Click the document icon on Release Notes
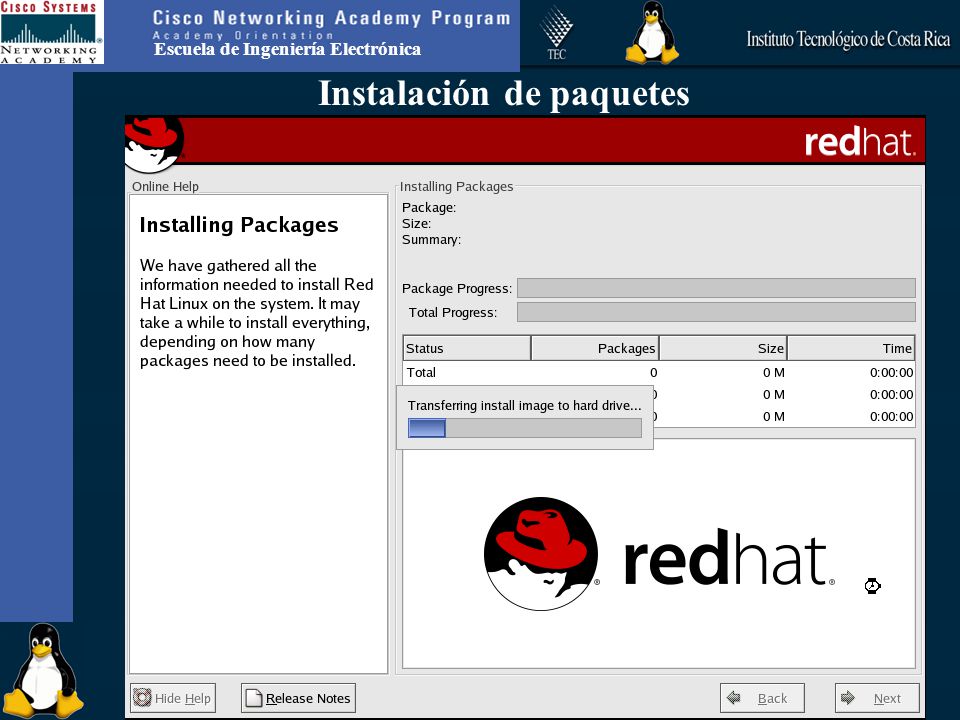 253,698
